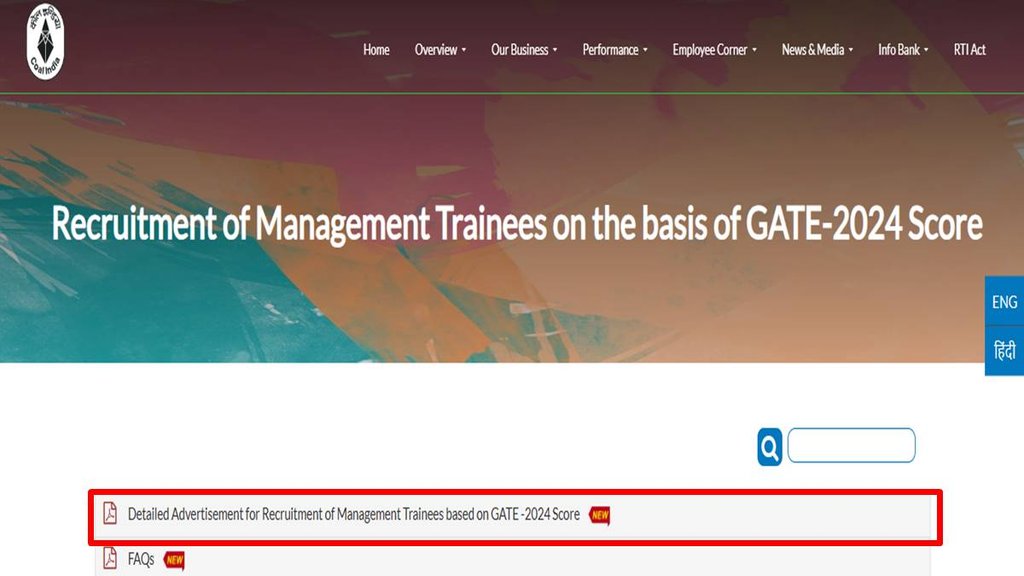
Task: Select the Home menu item
Action: pos(376,49)
